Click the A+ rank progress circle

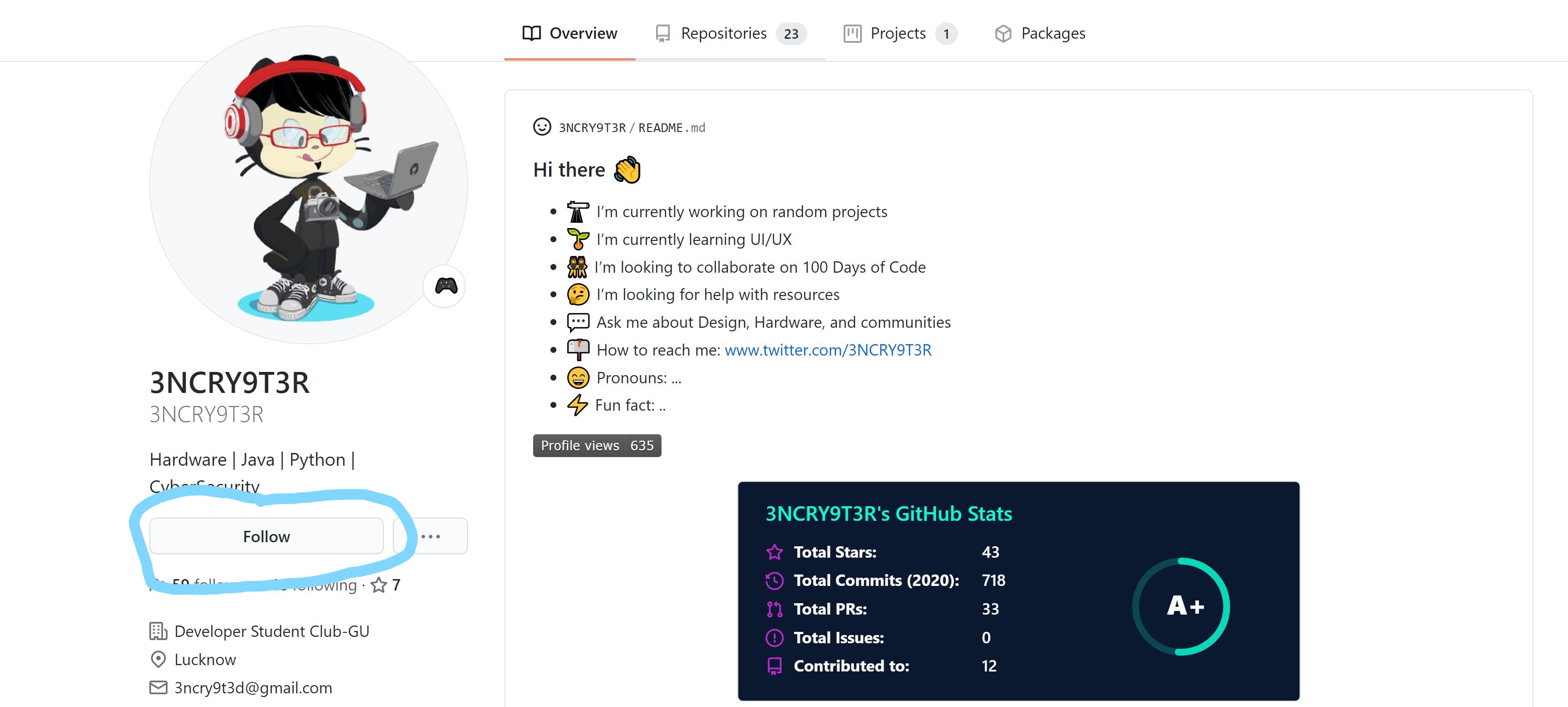(x=1180, y=606)
